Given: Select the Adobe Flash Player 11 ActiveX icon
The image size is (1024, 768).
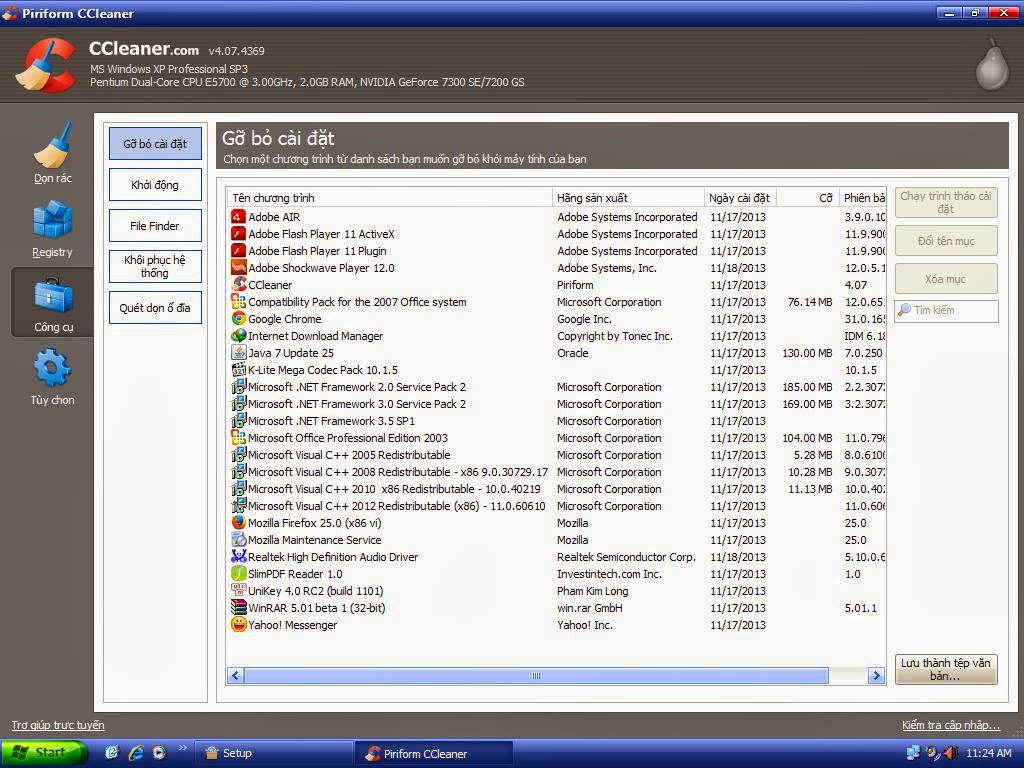Looking at the screenshot, I should tap(238, 233).
